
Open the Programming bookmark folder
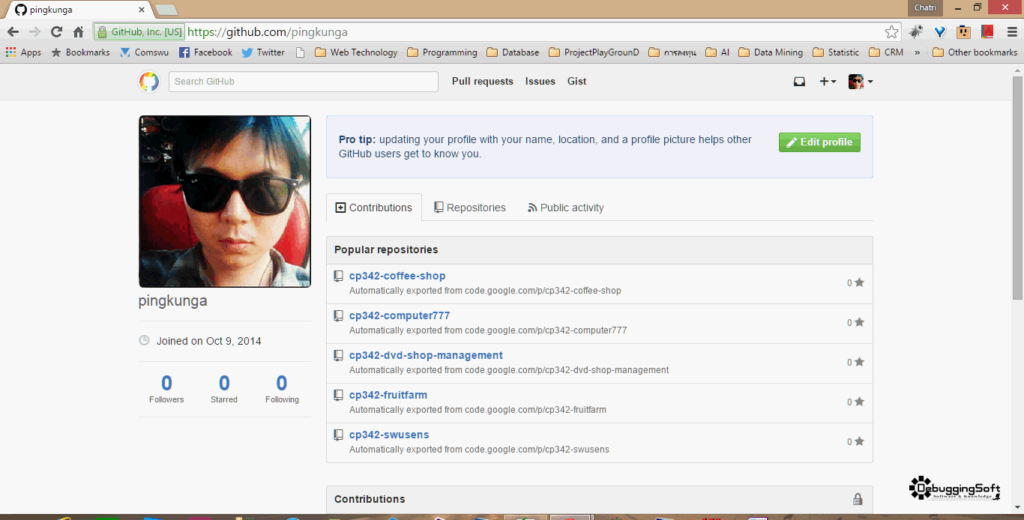coord(442,52)
